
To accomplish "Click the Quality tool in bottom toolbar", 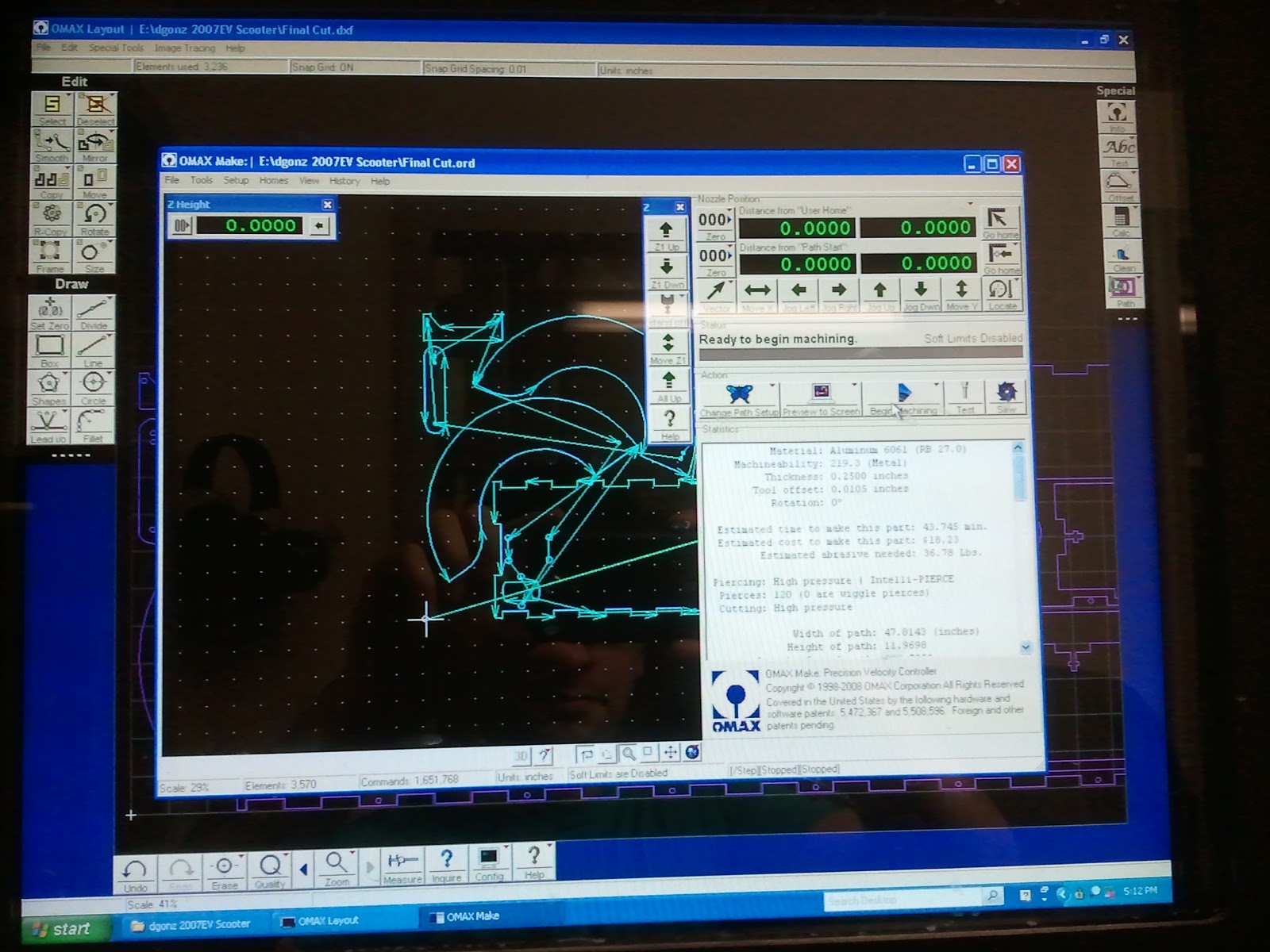I will pyautogui.click(x=270, y=872).
